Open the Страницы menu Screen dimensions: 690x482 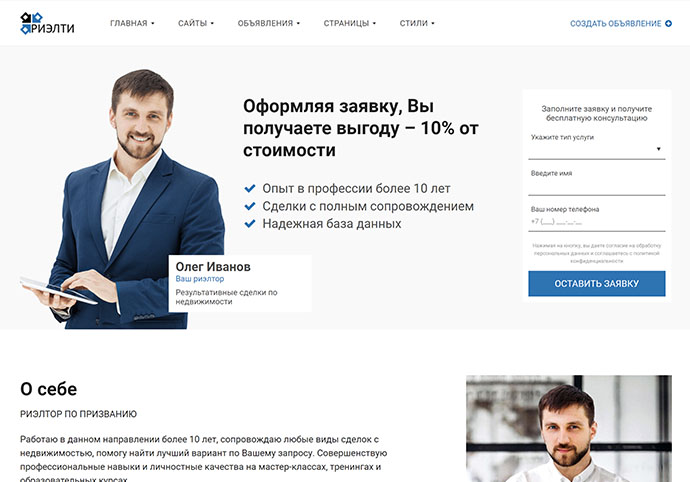pyautogui.click(x=350, y=23)
